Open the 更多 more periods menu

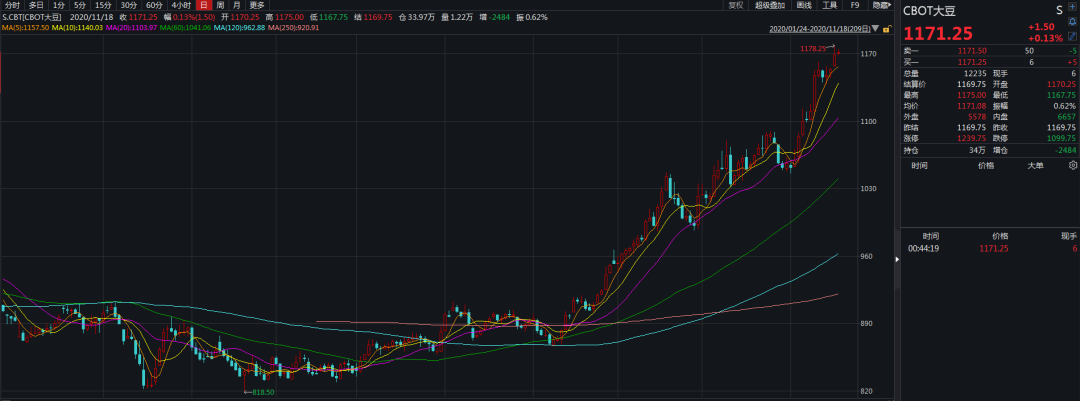click(x=257, y=6)
